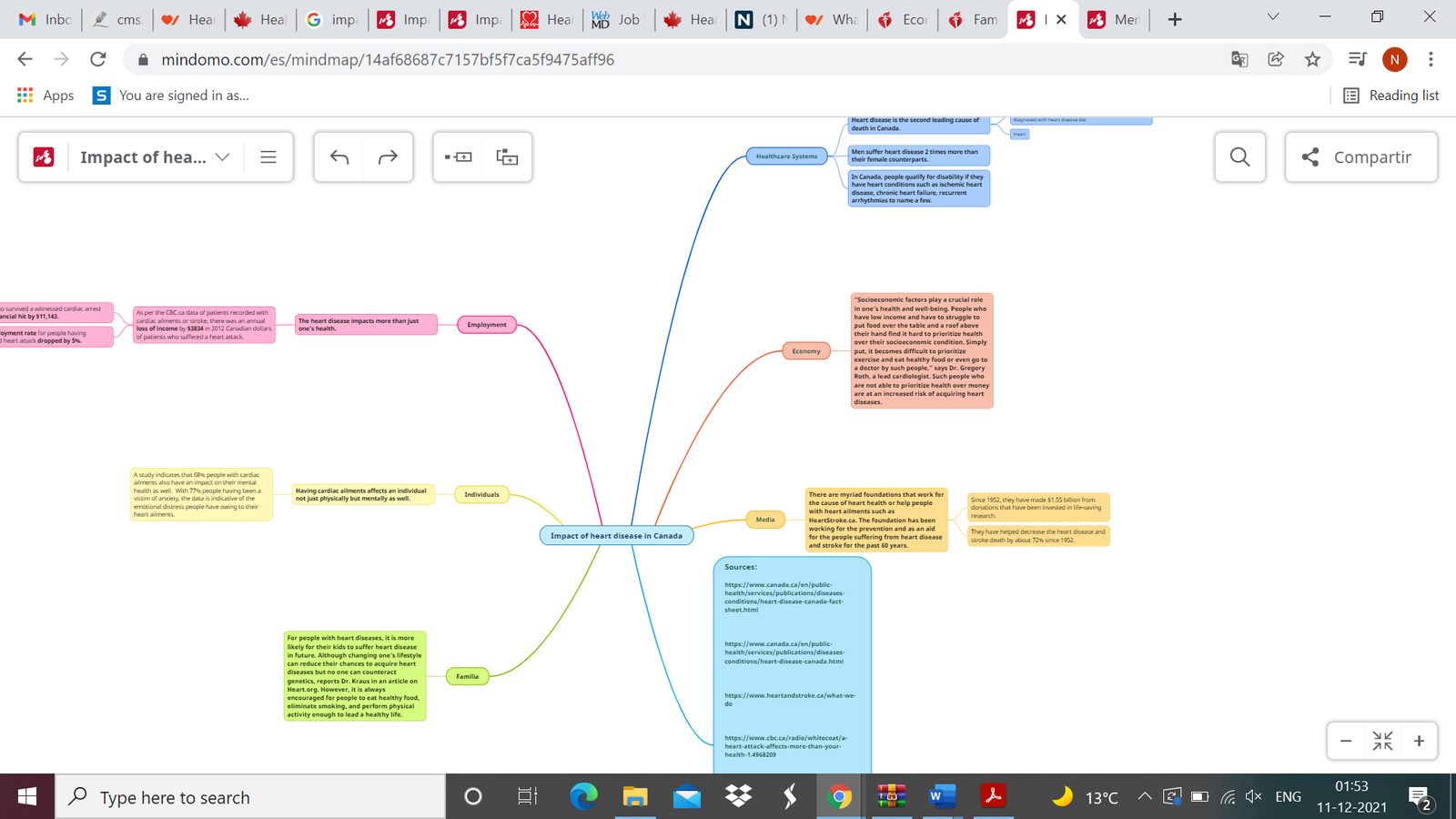Open the 'You are signed in as...' bookmark

[x=171, y=96]
